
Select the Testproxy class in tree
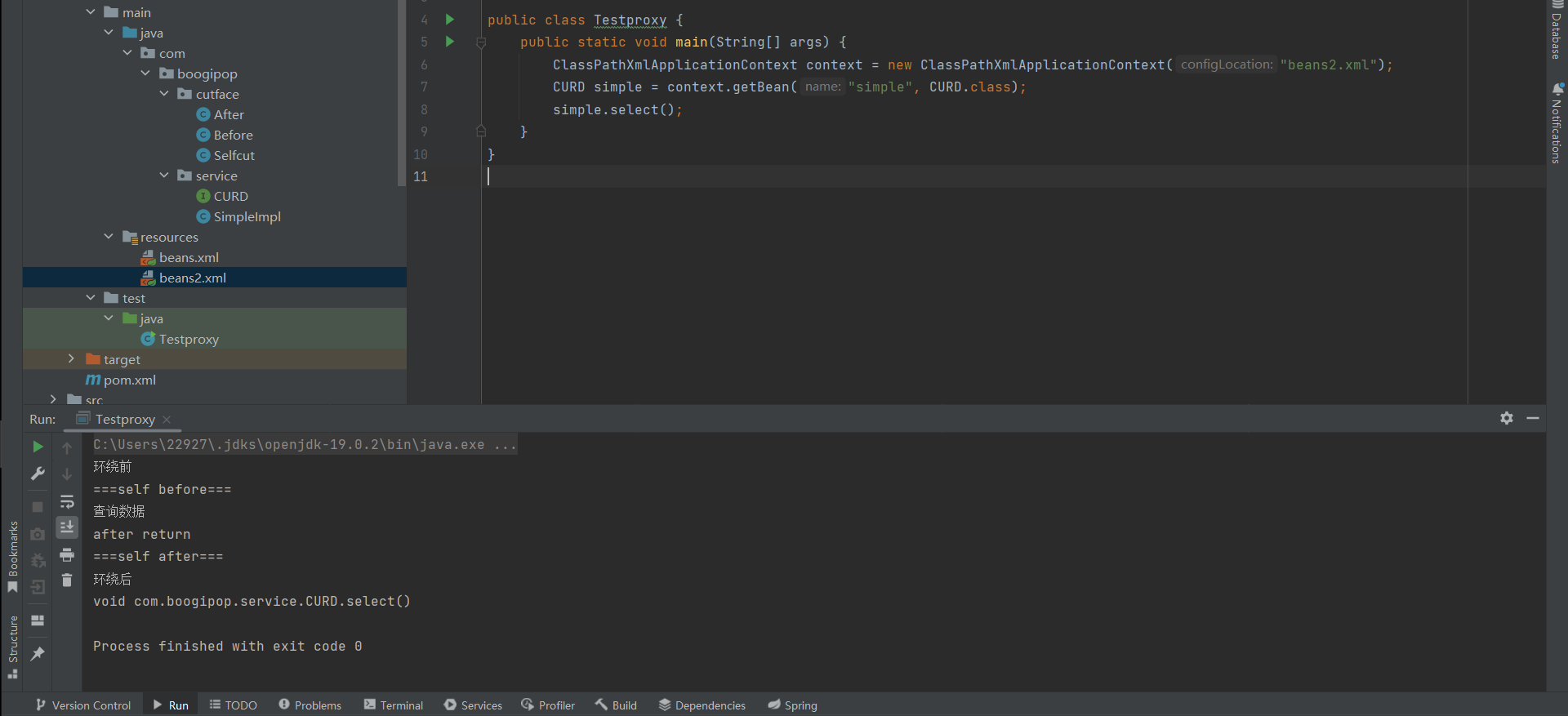point(180,339)
